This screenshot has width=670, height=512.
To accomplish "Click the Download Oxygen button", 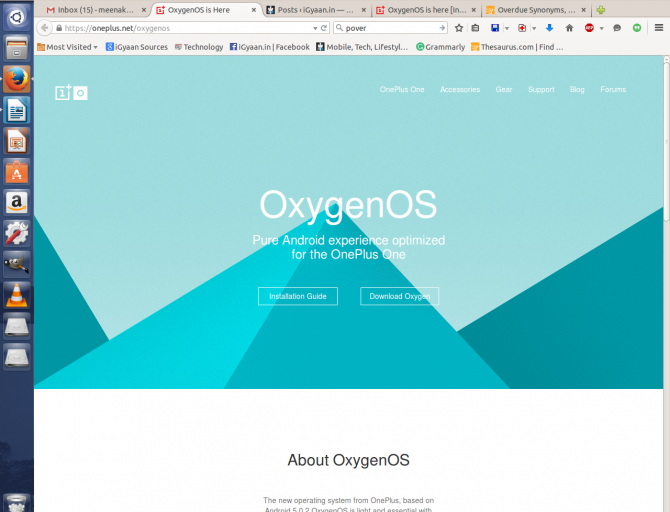I will [399, 296].
